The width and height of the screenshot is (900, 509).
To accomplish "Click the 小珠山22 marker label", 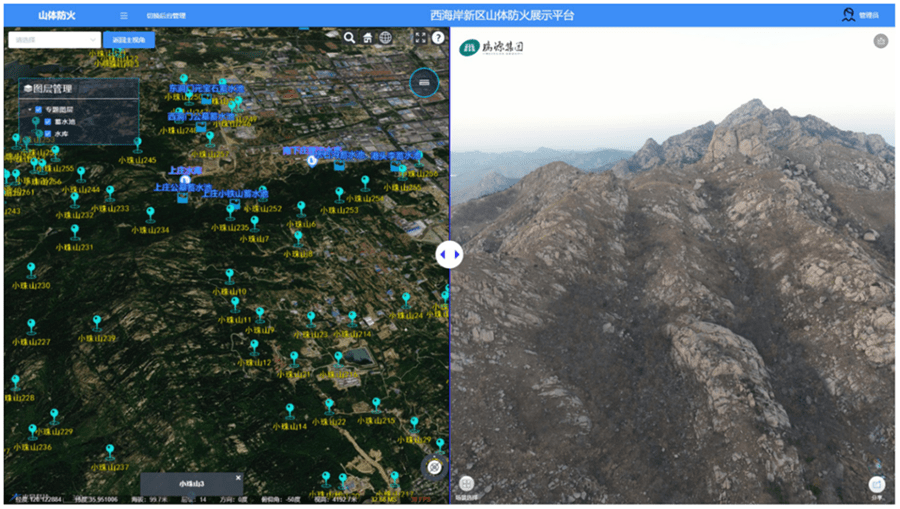I will pyautogui.click(x=329, y=422).
